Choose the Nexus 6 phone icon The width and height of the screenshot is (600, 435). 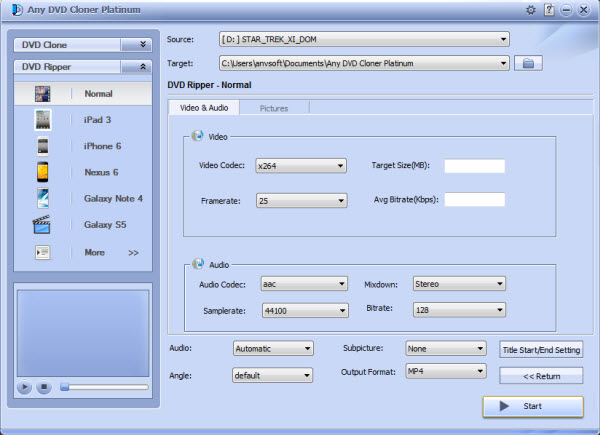point(42,172)
